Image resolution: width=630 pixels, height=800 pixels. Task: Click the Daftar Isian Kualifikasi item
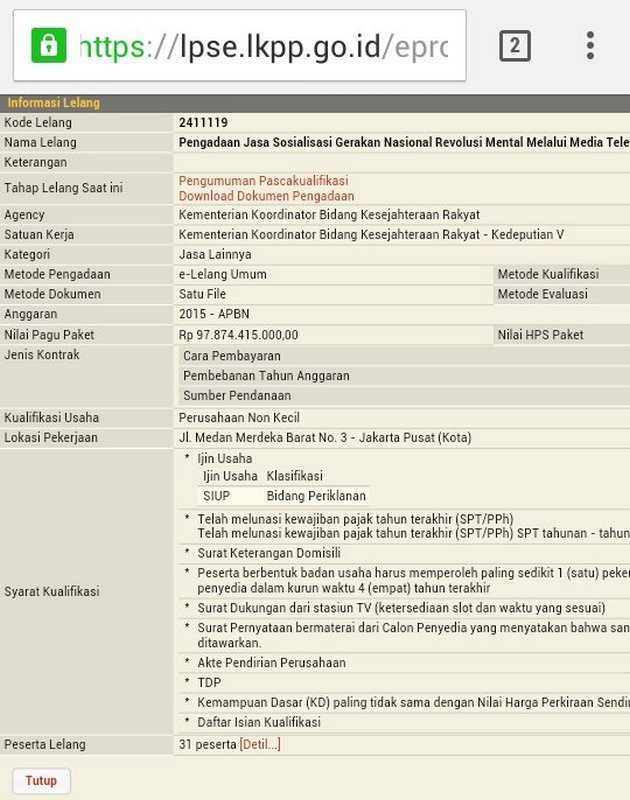(x=259, y=722)
